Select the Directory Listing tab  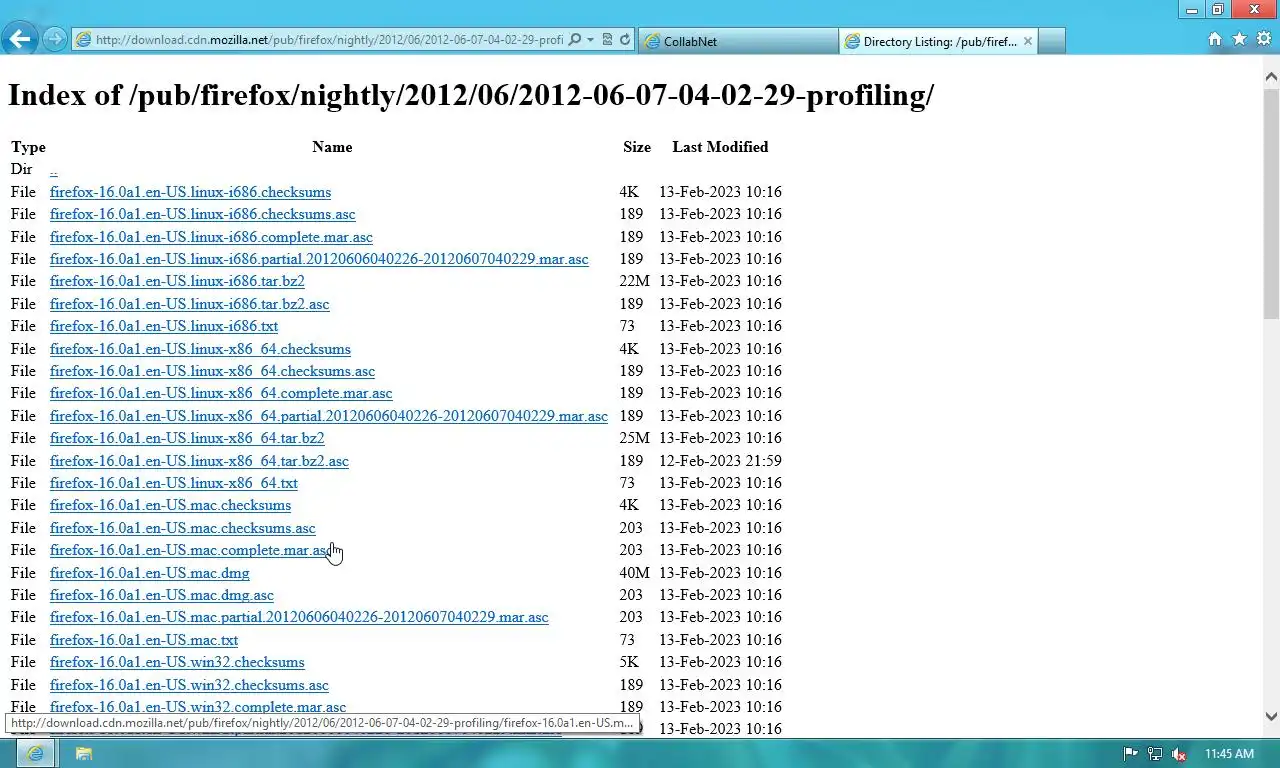[930, 41]
